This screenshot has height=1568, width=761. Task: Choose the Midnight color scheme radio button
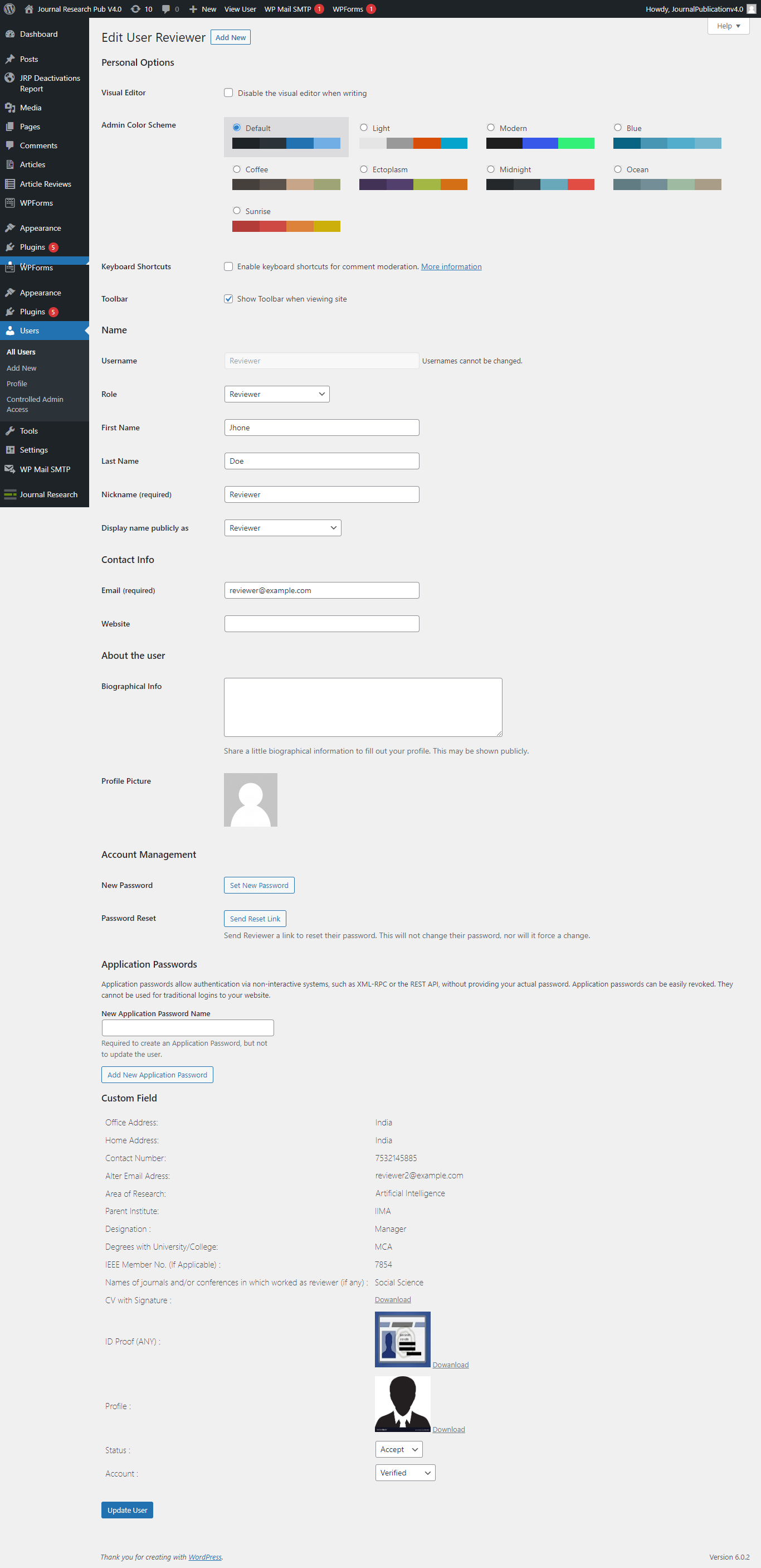(491, 169)
